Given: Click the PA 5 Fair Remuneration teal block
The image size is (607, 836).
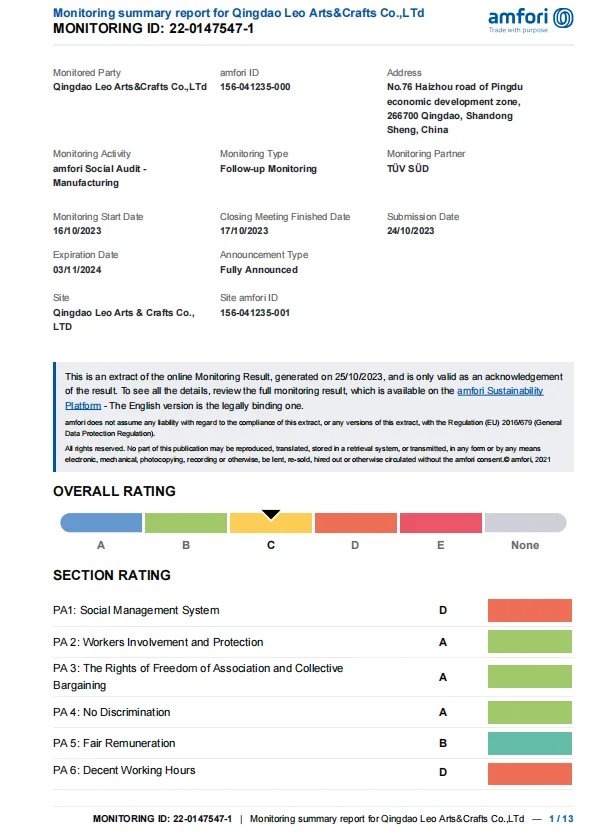Looking at the screenshot, I should [530, 743].
